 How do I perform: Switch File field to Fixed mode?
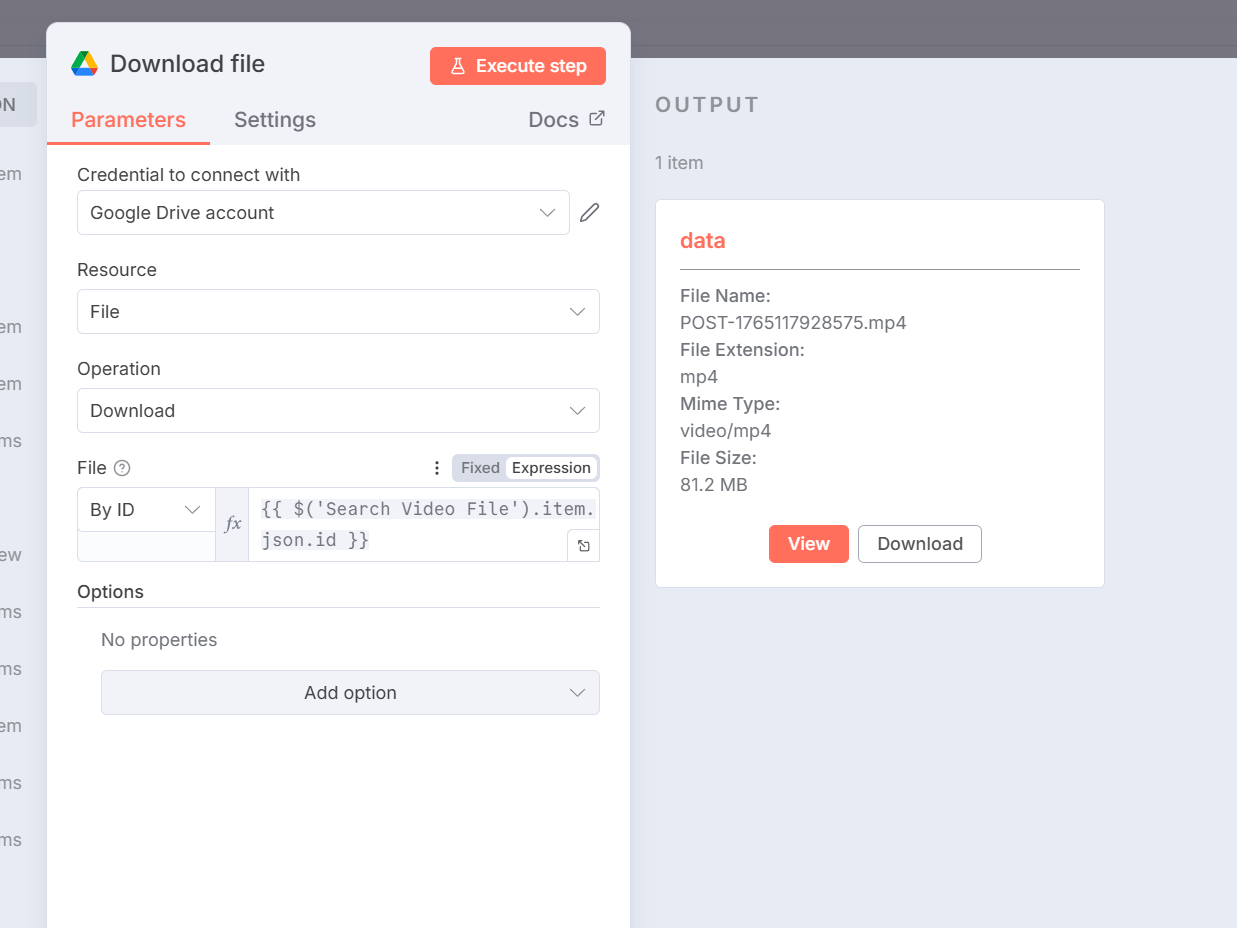point(480,468)
